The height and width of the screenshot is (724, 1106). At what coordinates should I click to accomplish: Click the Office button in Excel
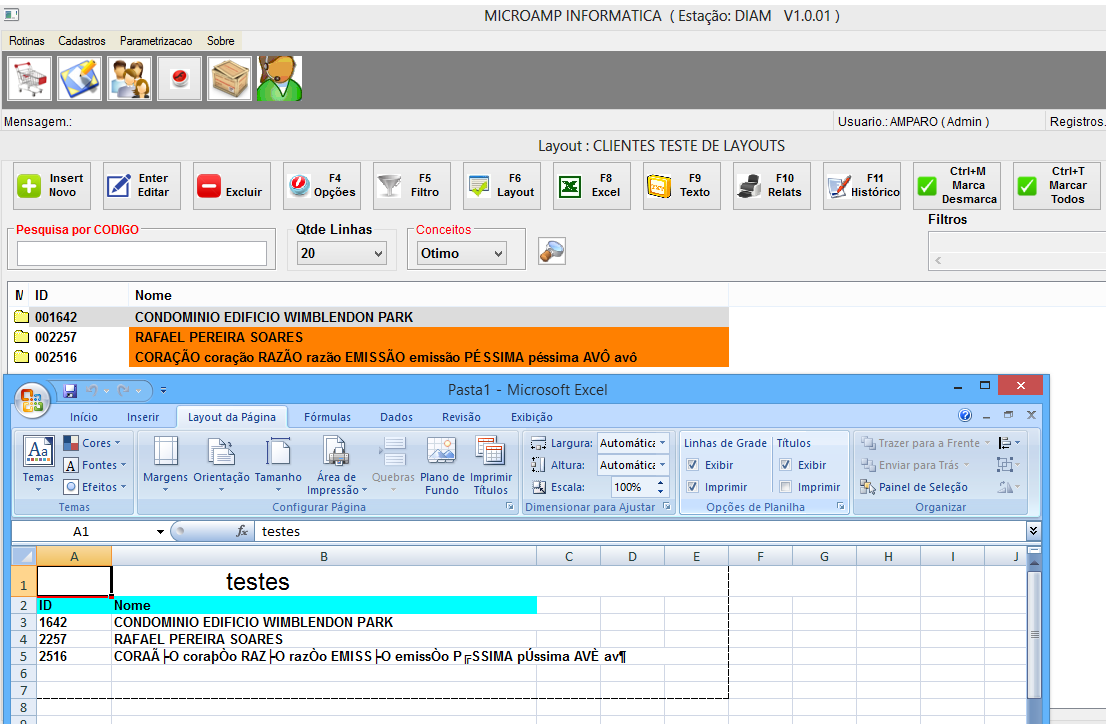tap(32, 401)
